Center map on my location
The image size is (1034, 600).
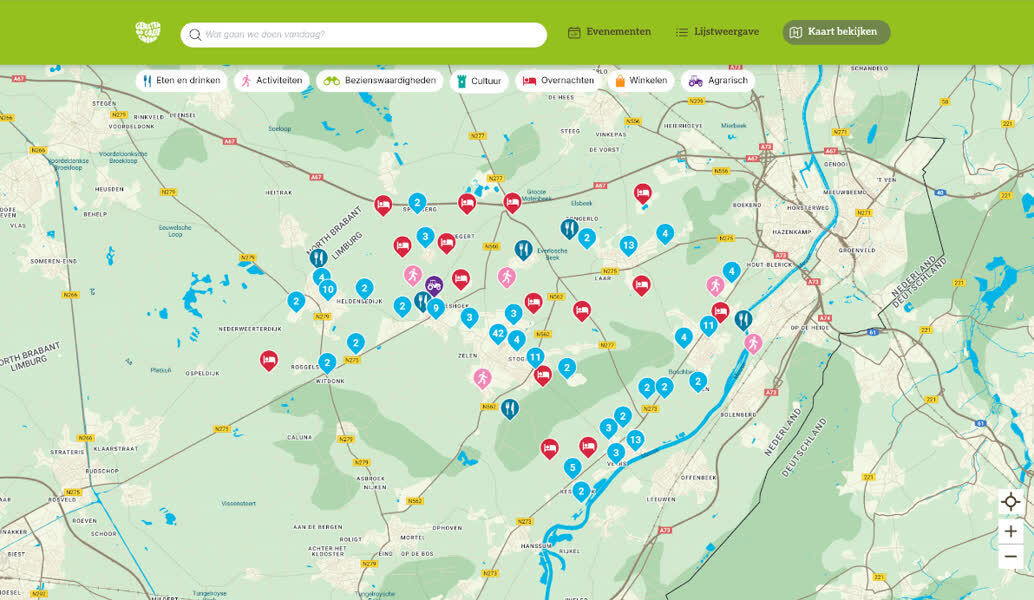tap(1010, 502)
